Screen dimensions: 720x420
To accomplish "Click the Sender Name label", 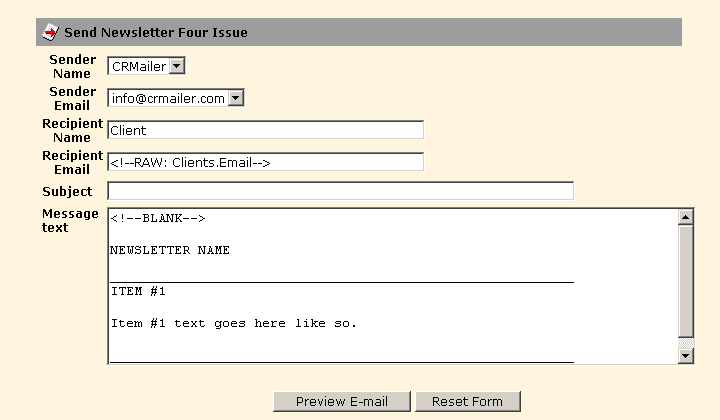I will 72,66.
